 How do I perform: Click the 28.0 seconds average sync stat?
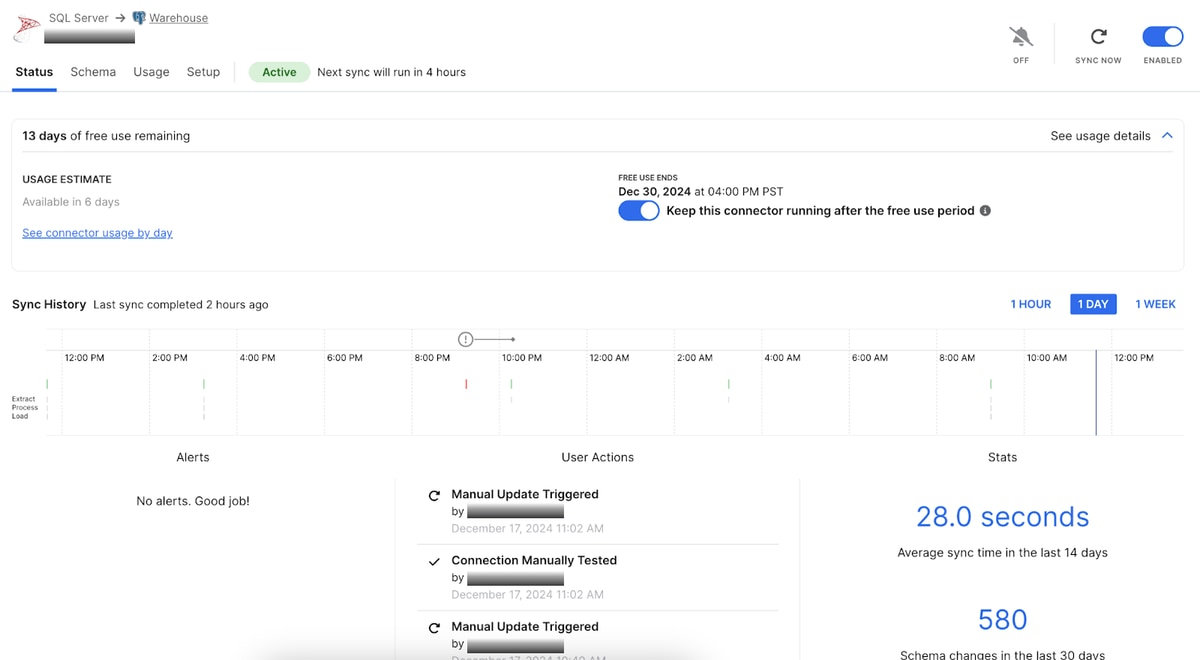tap(1002, 517)
